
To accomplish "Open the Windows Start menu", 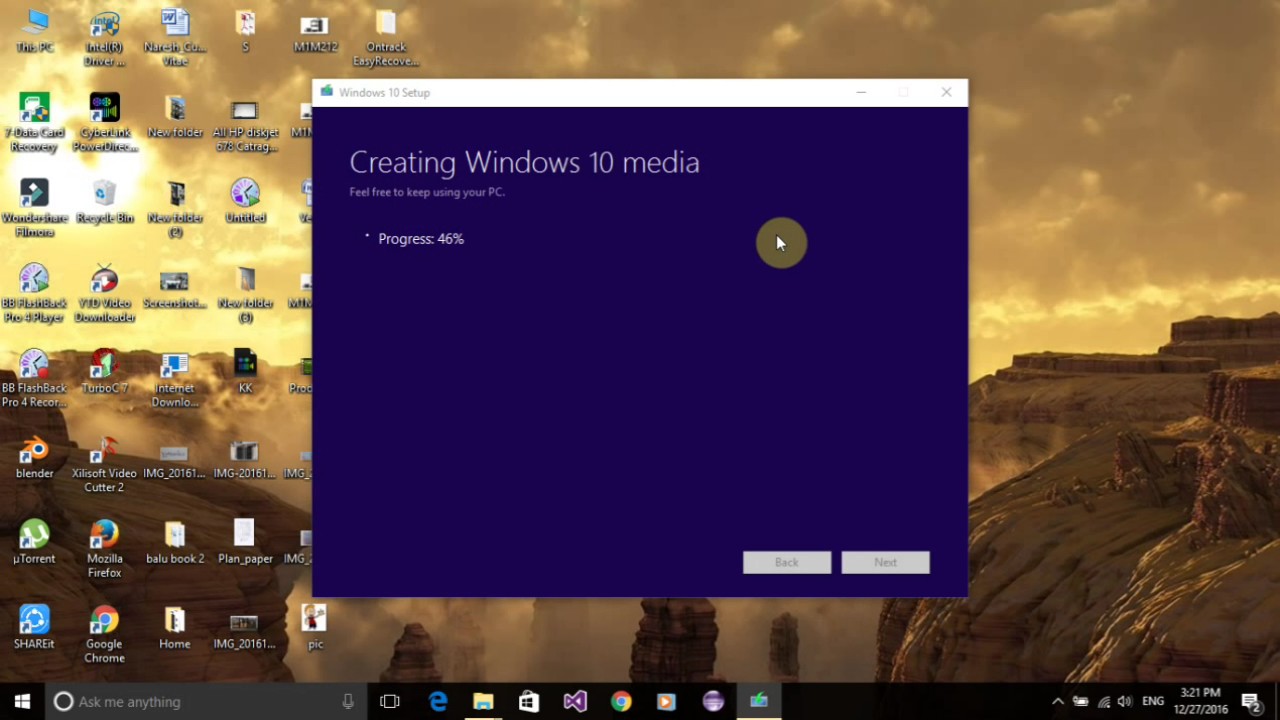I will point(22,701).
